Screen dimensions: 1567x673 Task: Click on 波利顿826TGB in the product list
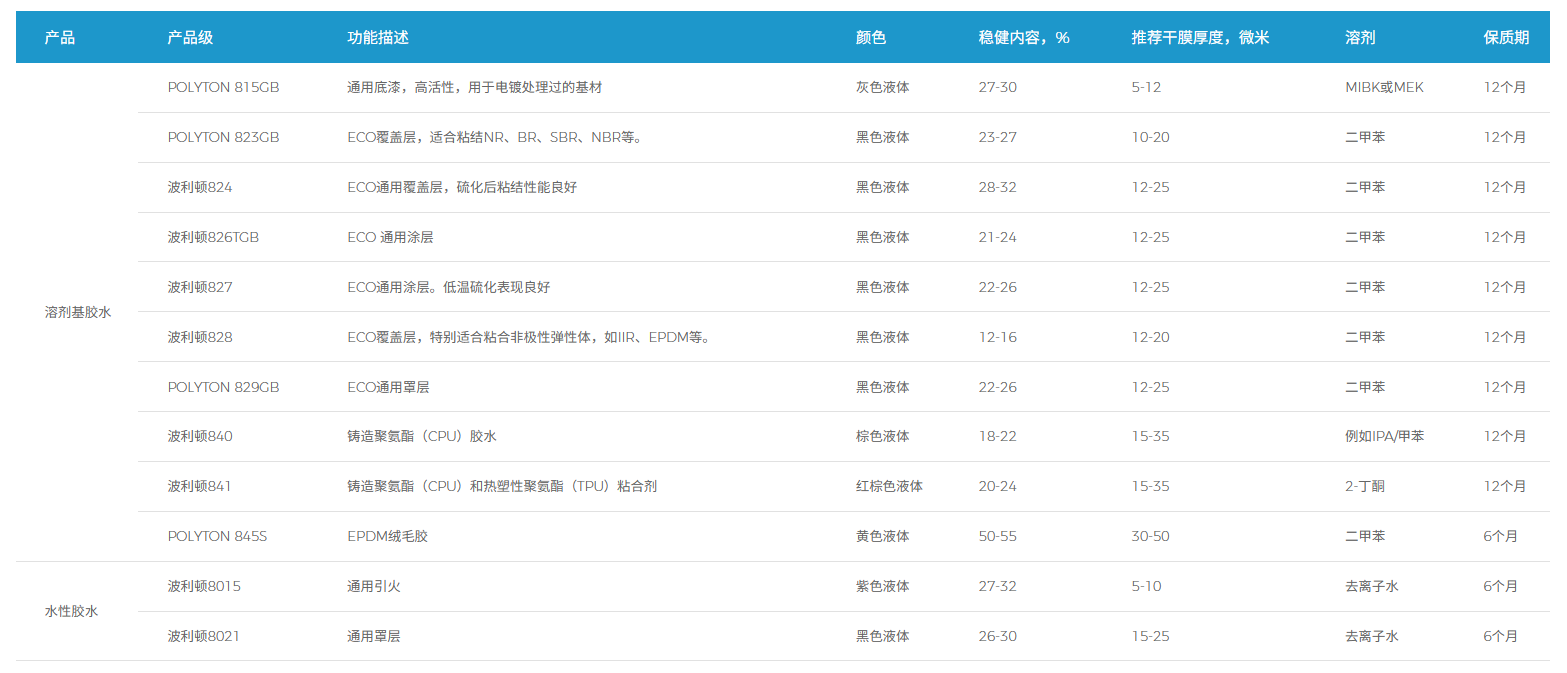[x=213, y=238]
